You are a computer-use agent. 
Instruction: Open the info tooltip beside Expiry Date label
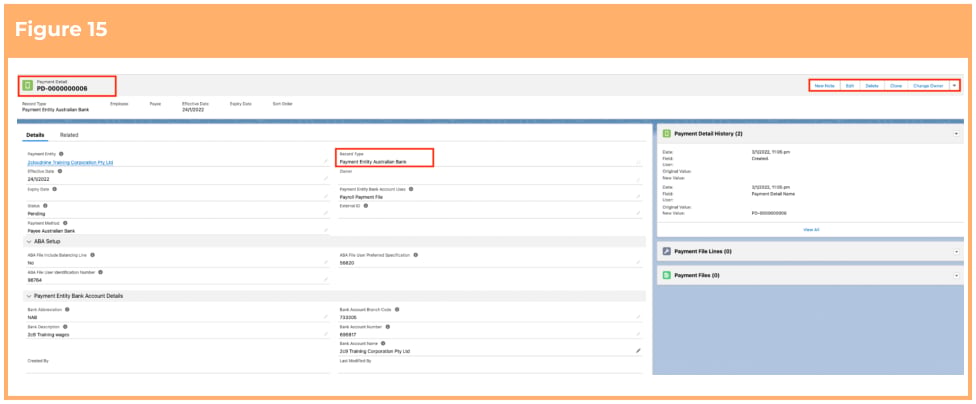55,188
